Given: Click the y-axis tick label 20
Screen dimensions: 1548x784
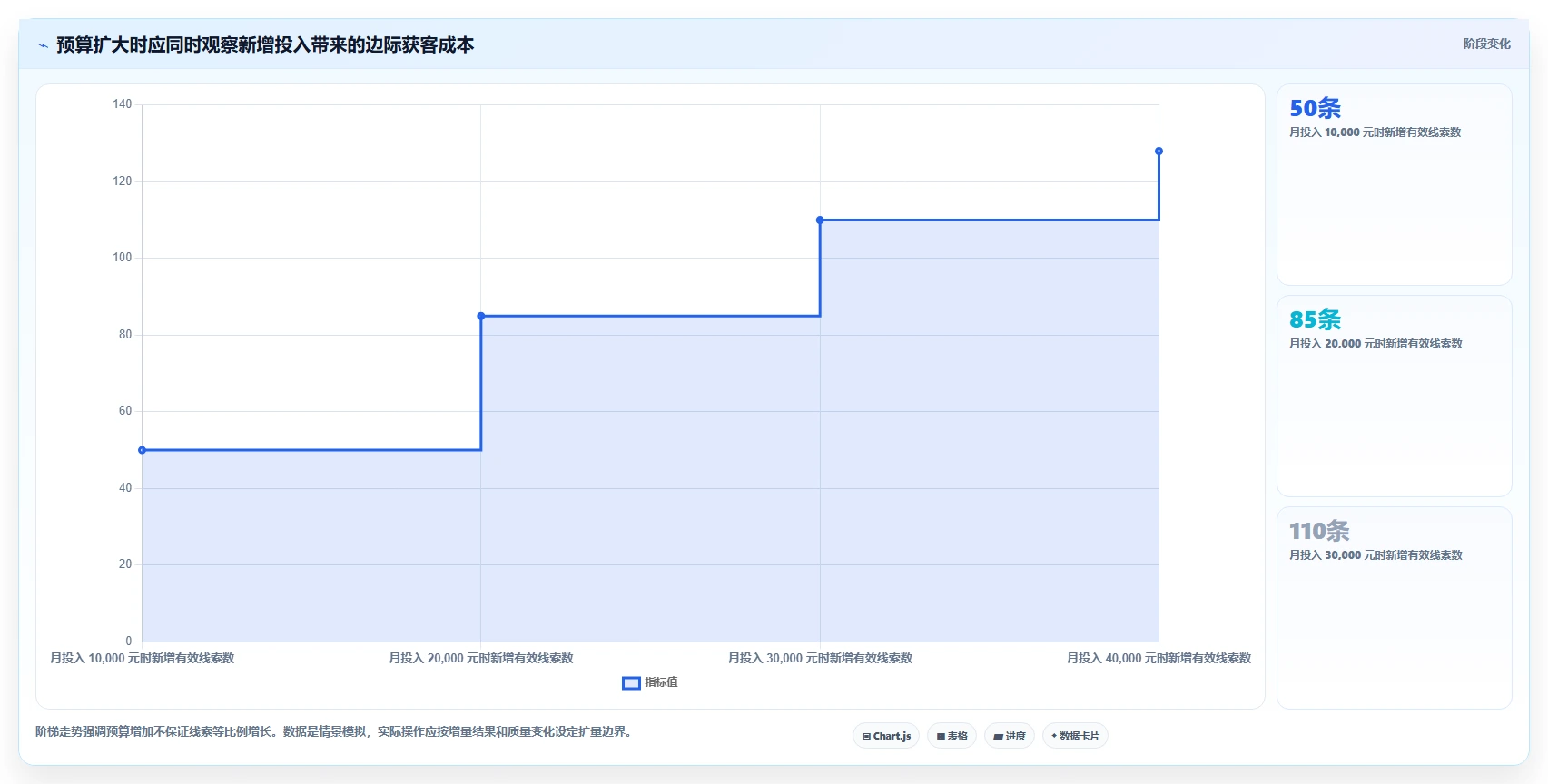Looking at the screenshot, I should tap(125, 564).
